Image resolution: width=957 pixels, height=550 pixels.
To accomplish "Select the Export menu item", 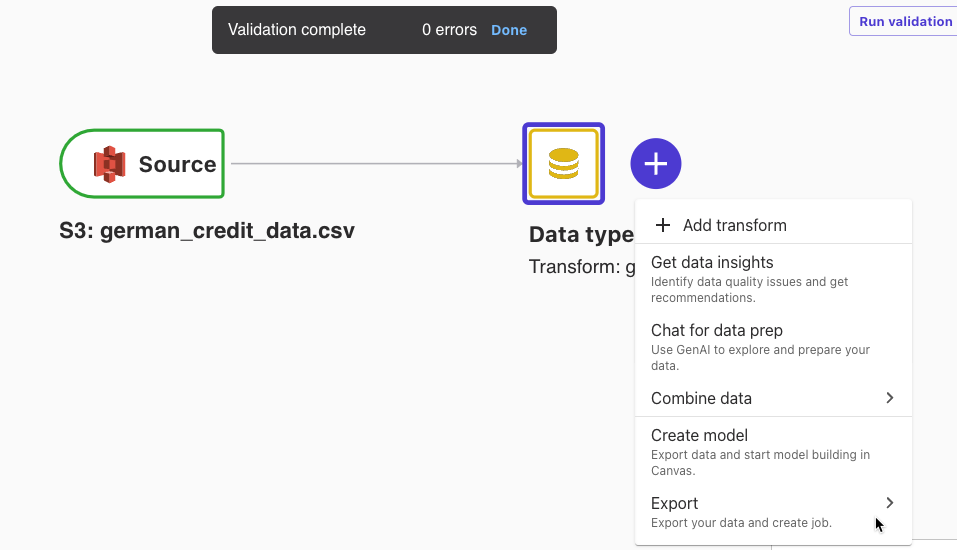I will (x=773, y=512).
